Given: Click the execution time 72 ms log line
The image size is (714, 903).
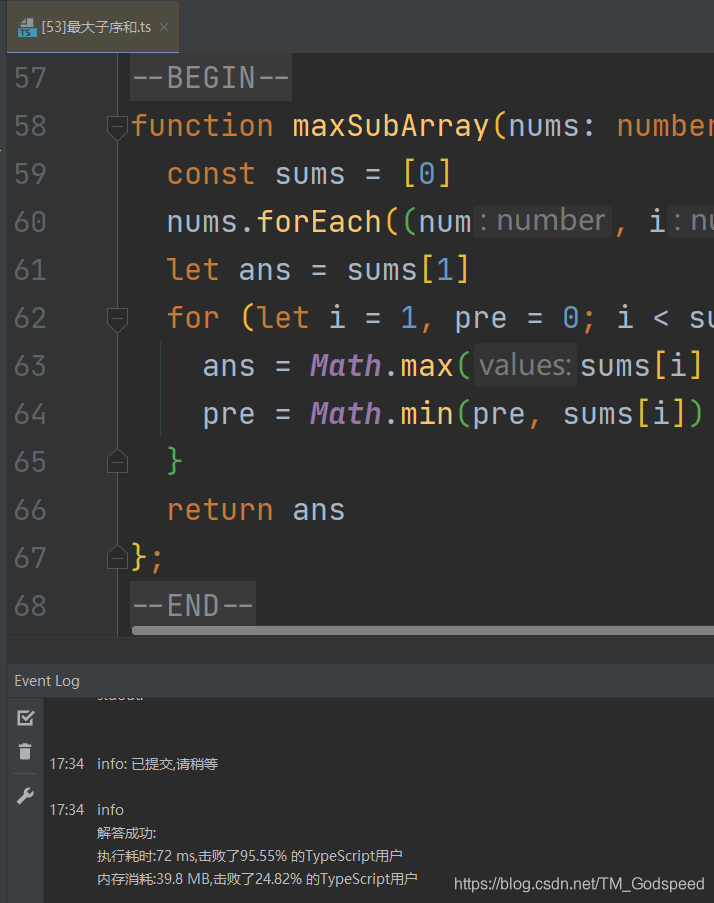Looking at the screenshot, I should coord(249,856).
